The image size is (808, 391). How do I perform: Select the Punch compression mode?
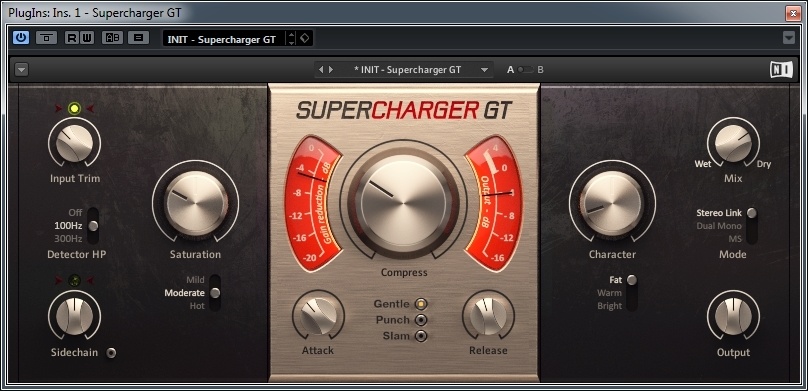422,320
